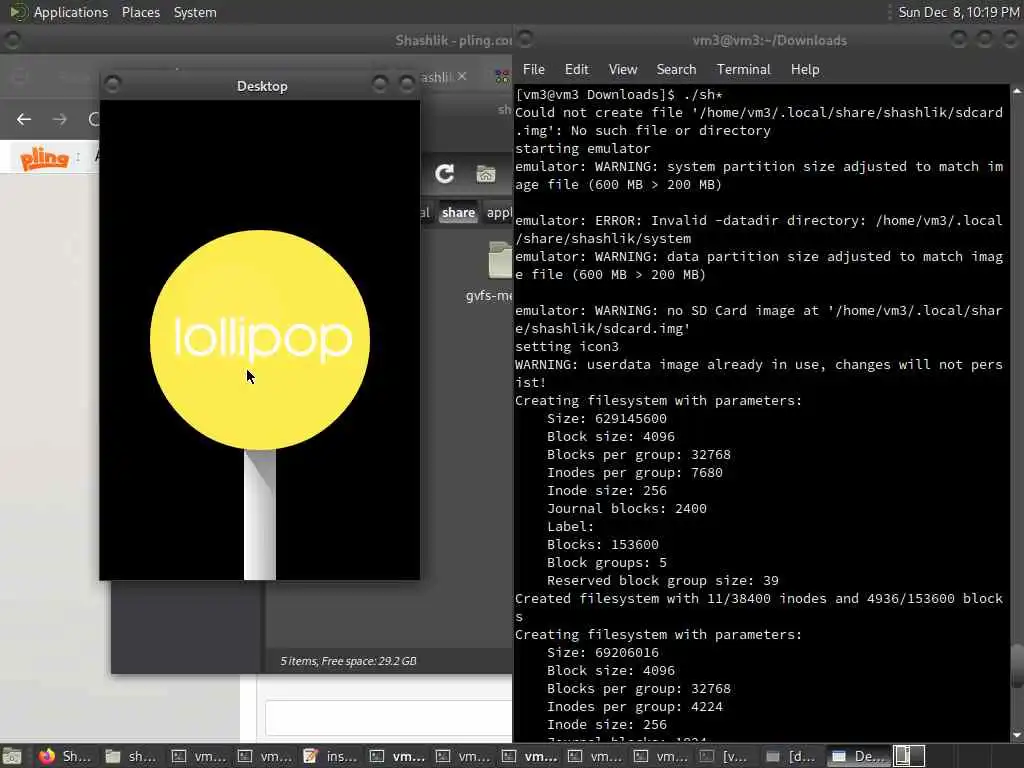Open the System menu in top panel
The image size is (1024, 768).
click(x=195, y=12)
